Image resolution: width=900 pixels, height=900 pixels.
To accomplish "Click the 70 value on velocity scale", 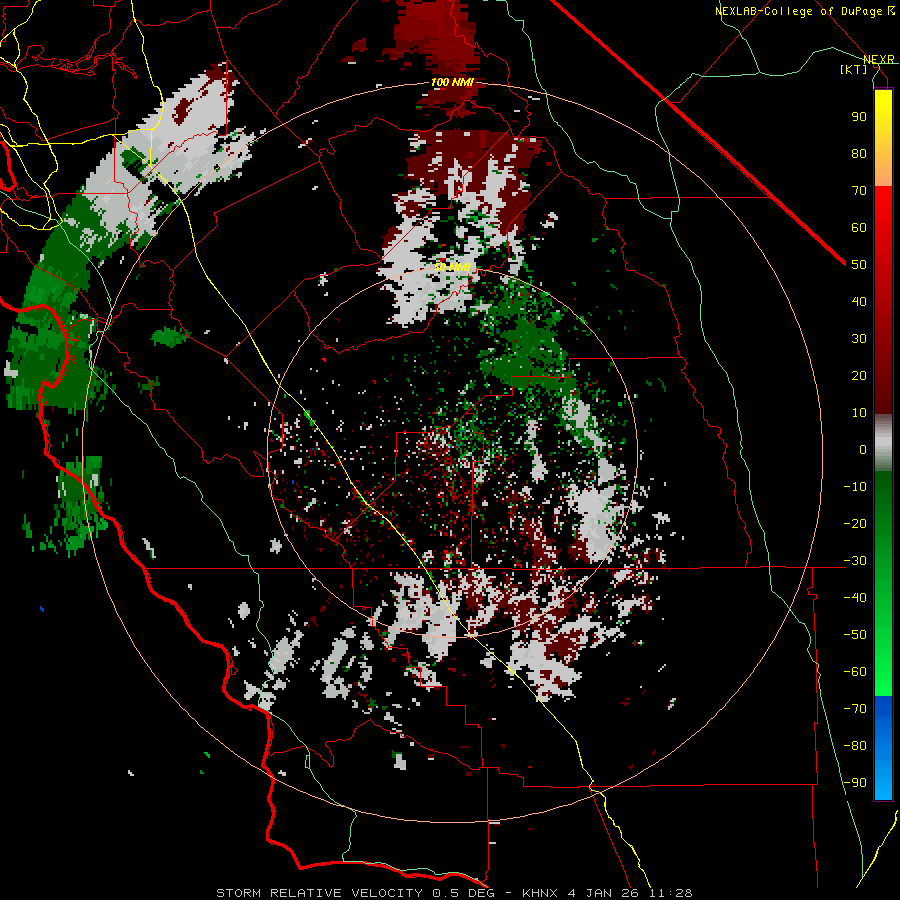I will click(859, 191).
